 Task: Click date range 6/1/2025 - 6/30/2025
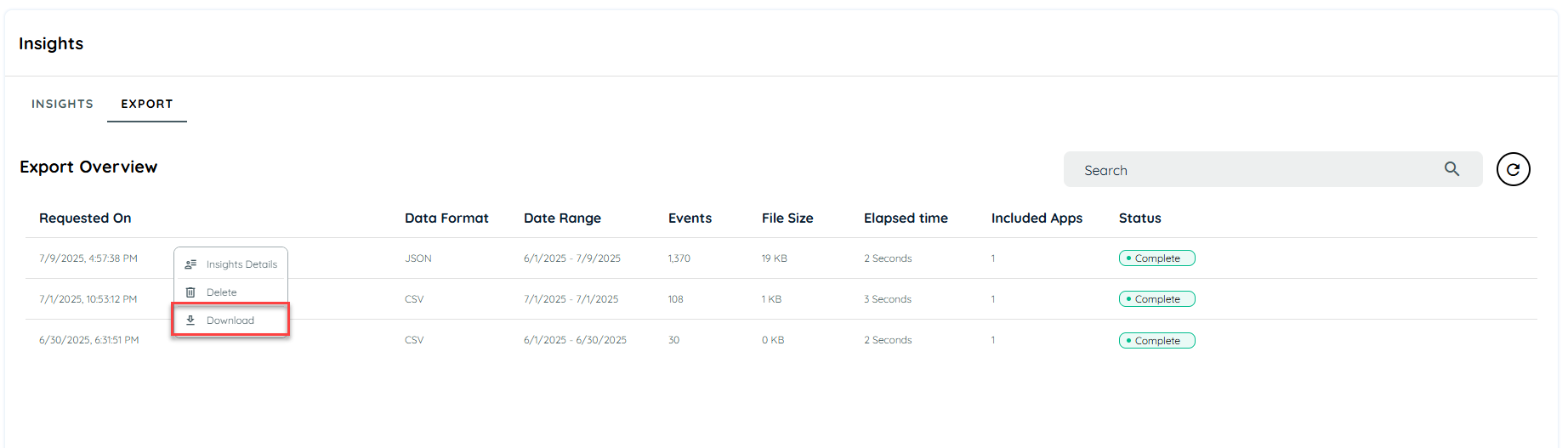575,340
